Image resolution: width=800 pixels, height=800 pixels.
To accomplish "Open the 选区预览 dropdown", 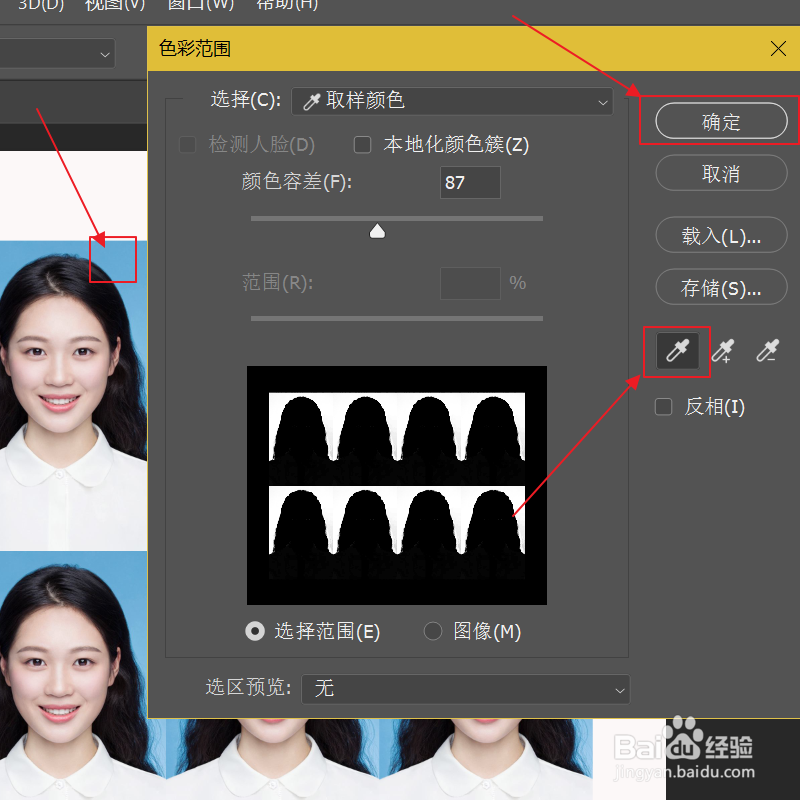I will pyautogui.click(x=465, y=689).
